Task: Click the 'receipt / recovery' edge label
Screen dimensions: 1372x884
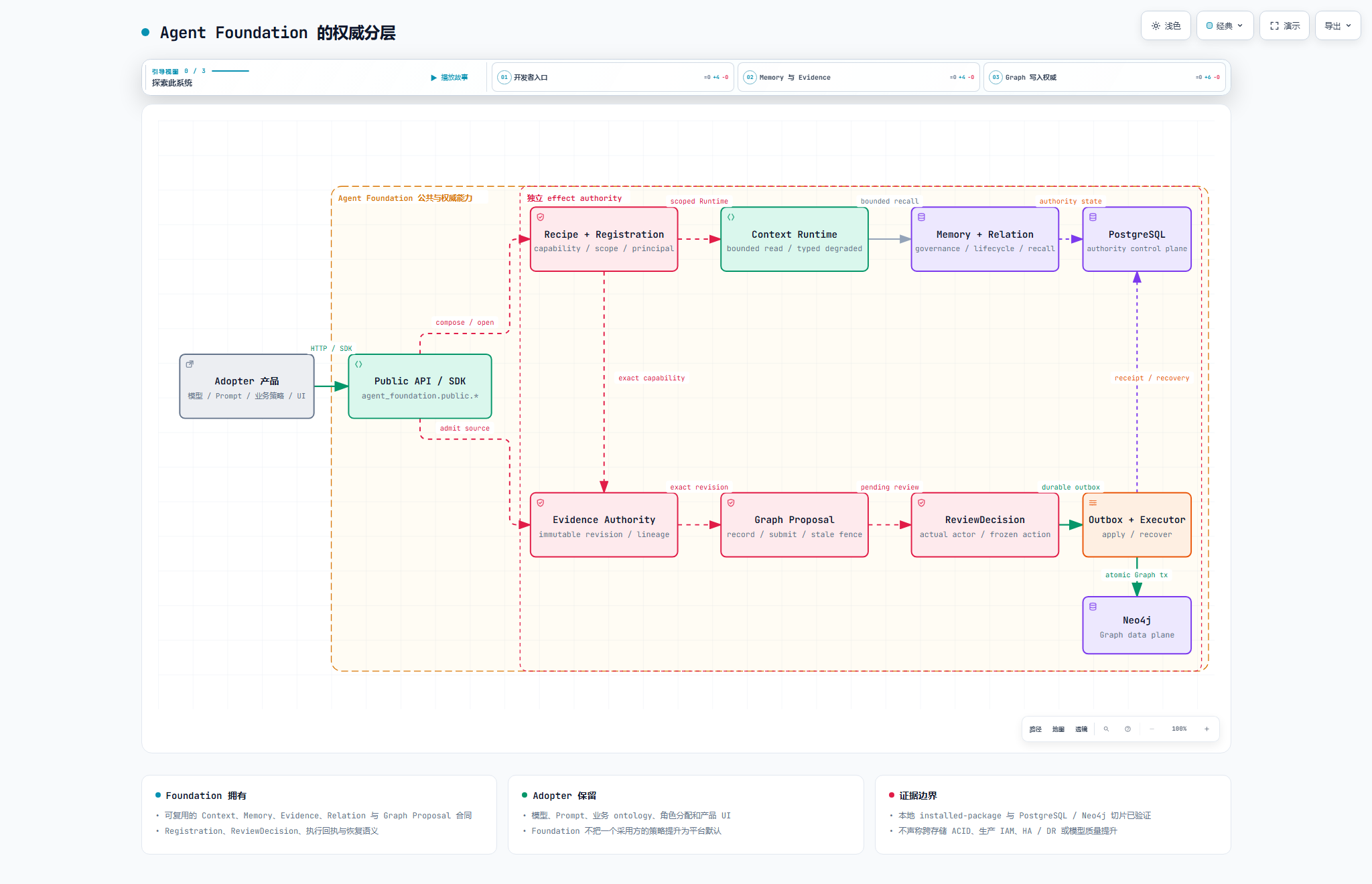Action: tap(1152, 378)
